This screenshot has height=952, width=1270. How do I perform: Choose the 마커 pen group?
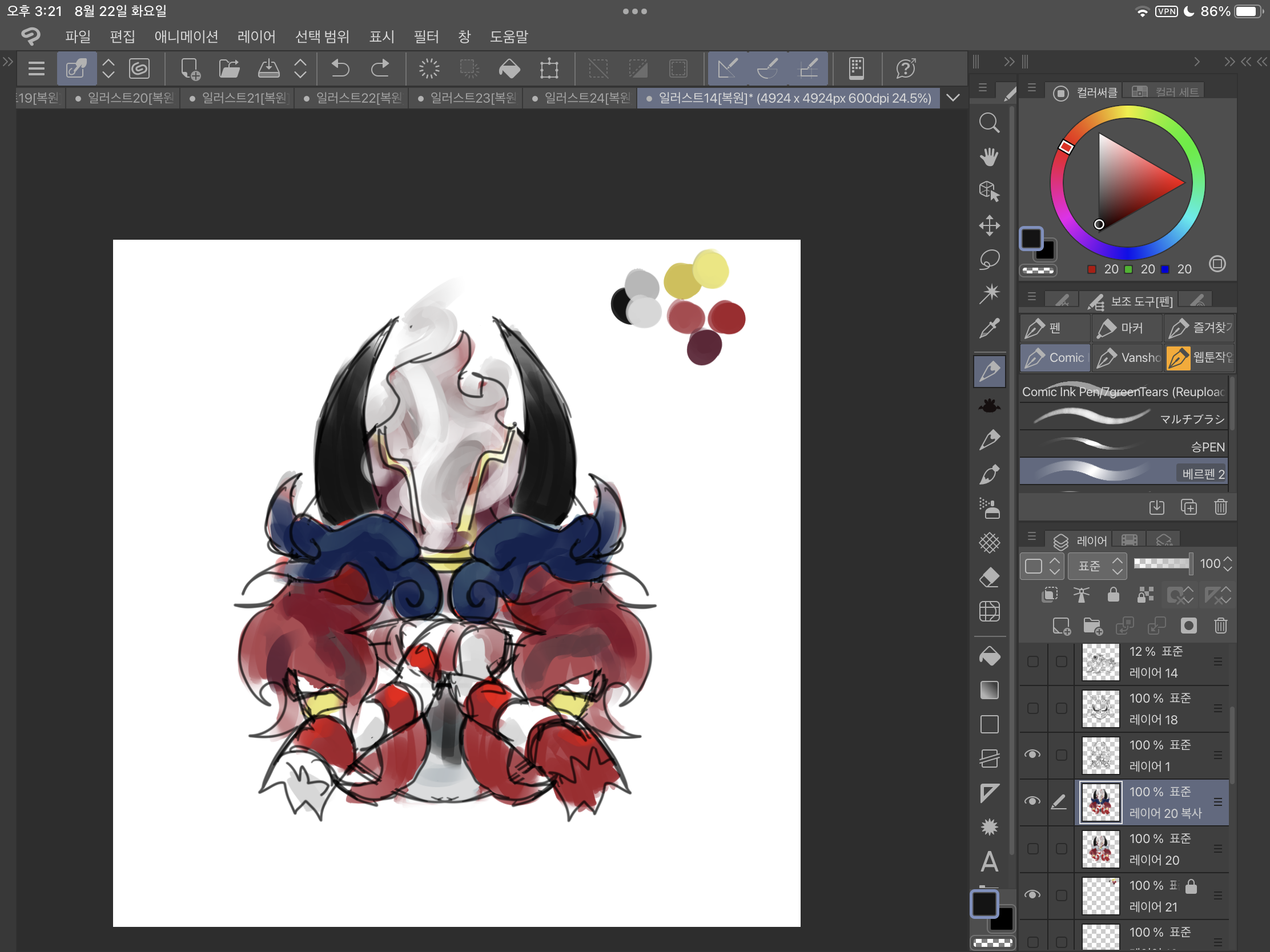coord(1126,328)
